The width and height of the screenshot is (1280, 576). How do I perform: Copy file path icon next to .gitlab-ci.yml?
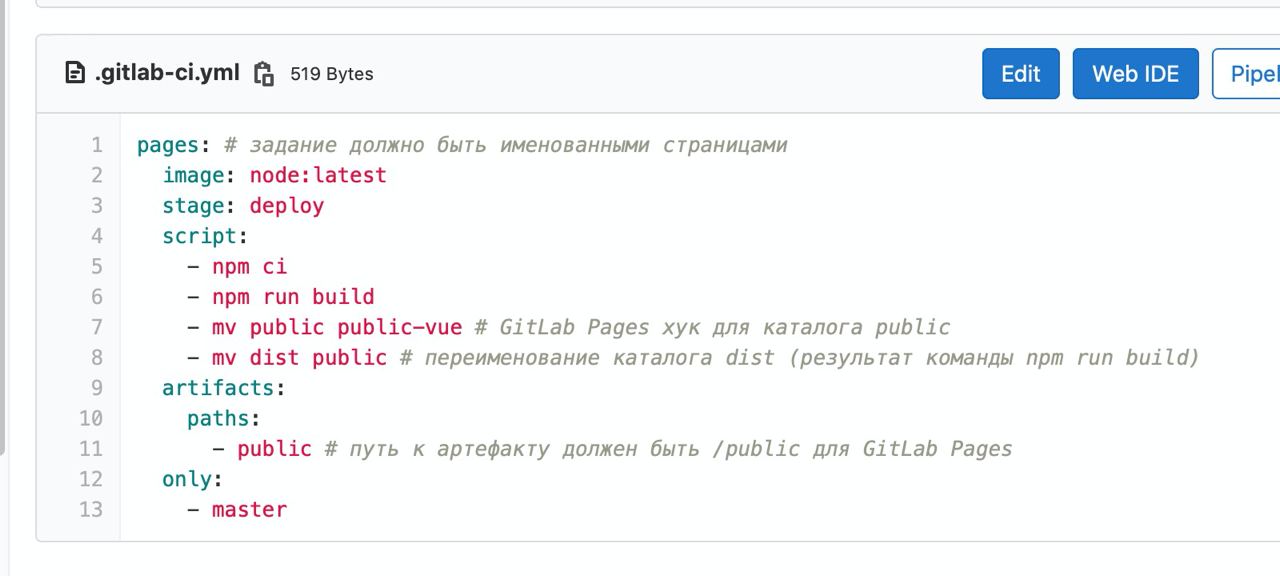(264, 74)
